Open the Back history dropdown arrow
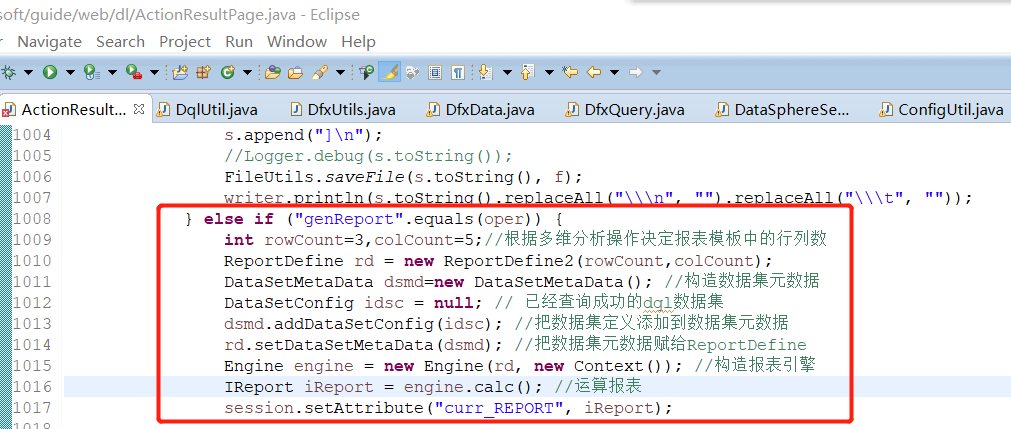1011x429 pixels. click(x=614, y=72)
